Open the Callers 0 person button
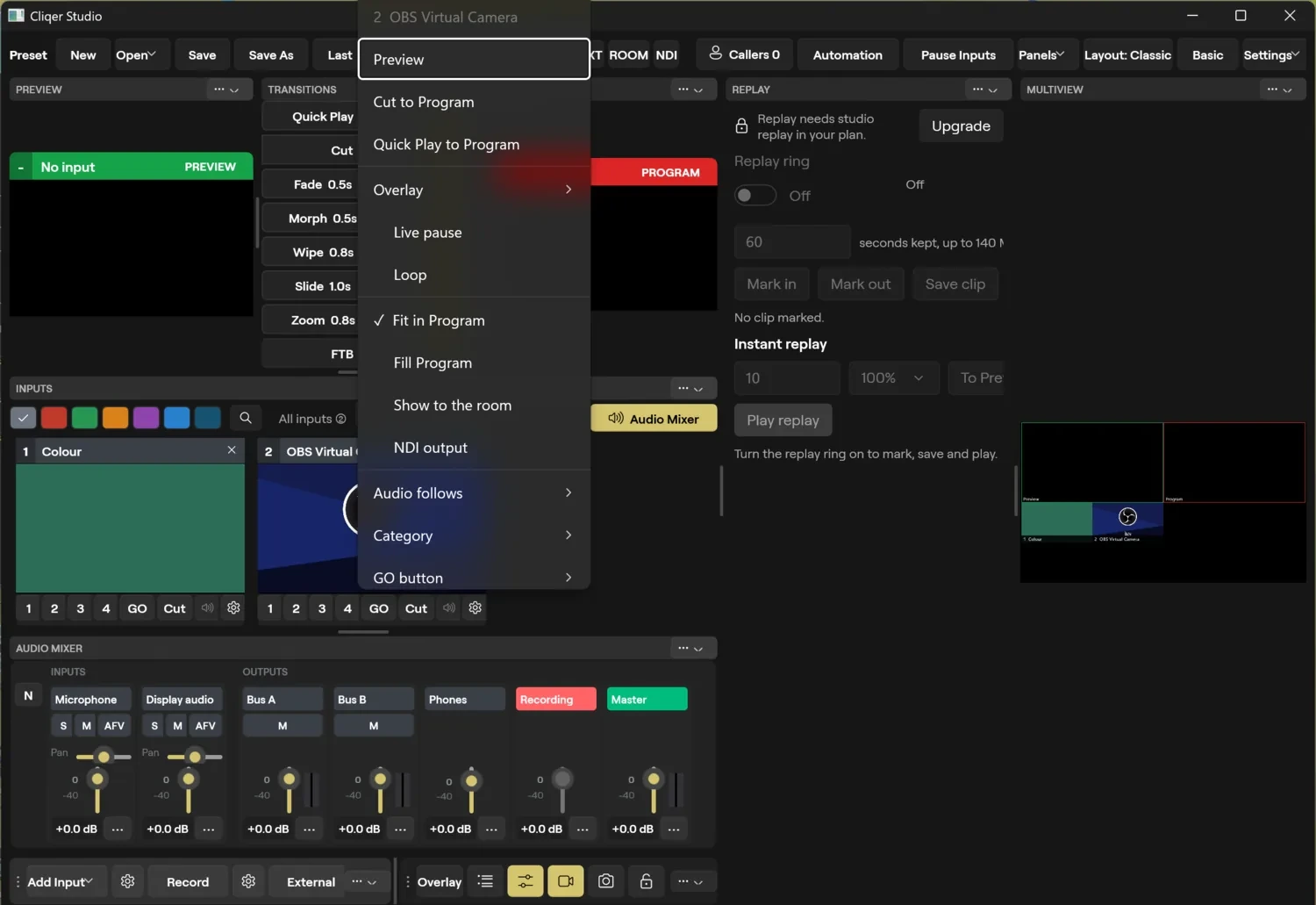This screenshot has height=905, width=1316. [744, 54]
